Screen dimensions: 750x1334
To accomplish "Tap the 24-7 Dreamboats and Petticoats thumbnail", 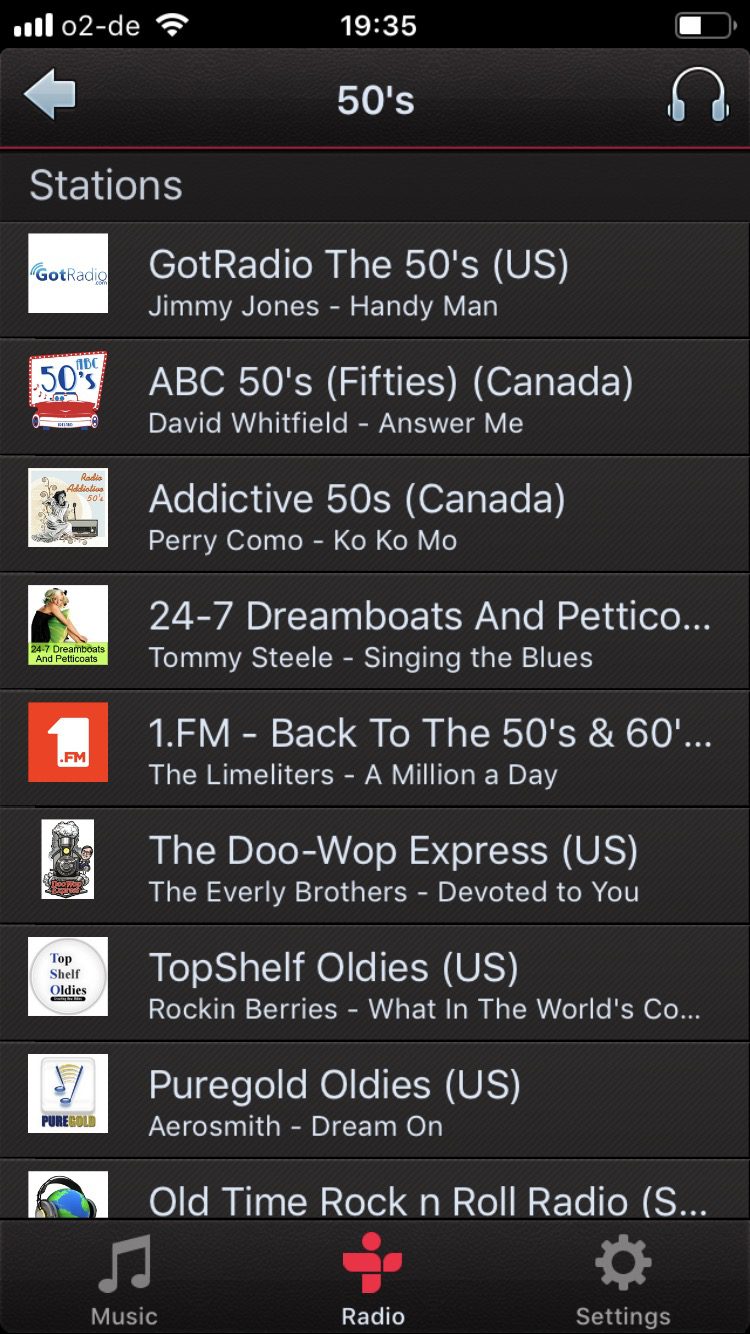I will pyautogui.click(x=68, y=625).
